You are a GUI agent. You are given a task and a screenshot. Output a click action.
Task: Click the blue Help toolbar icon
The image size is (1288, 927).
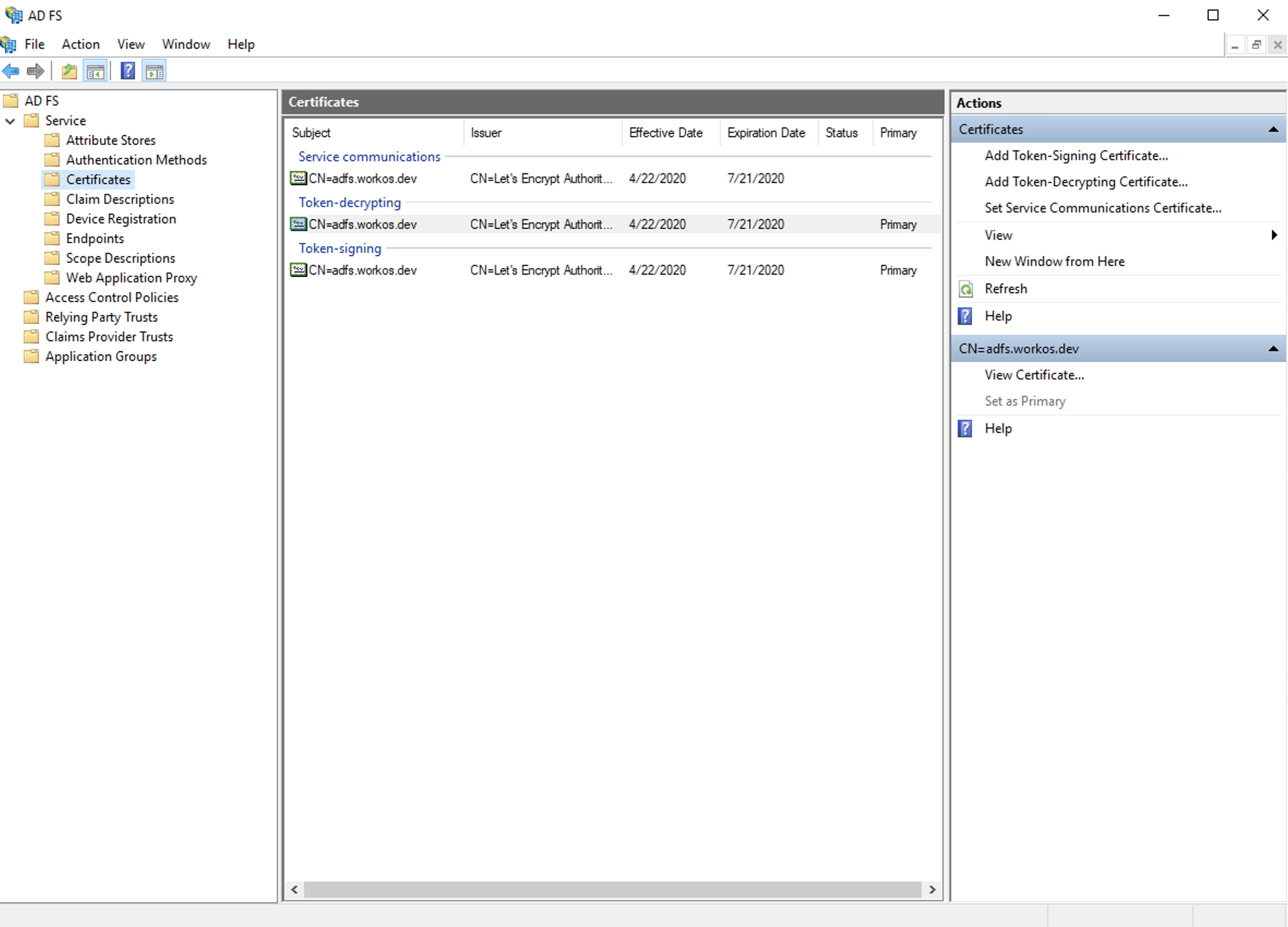pyautogui.click(x=128, y=71)
